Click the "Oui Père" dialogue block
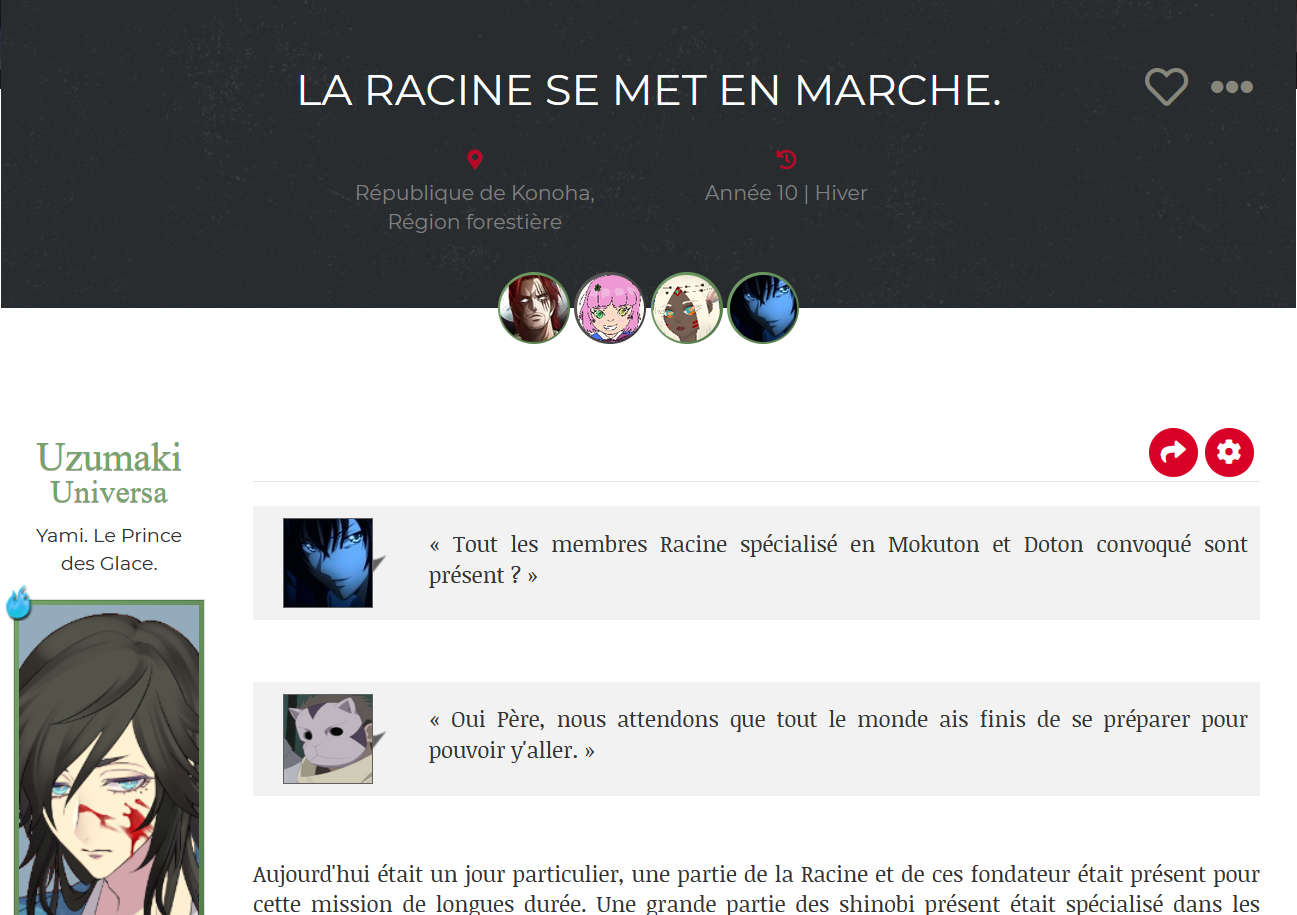1297x915 pixels. [x=838, y=735]
